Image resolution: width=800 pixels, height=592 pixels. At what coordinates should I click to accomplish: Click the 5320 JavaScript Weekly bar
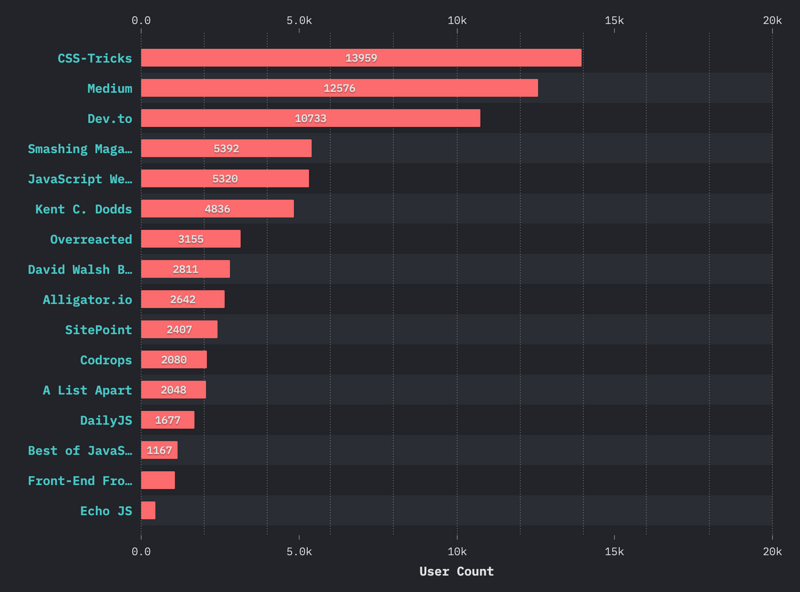tap(225, 178)
